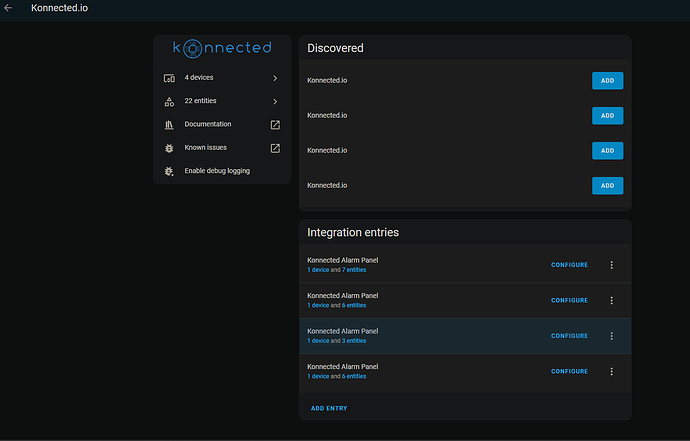Image resolution: width=690 pixels, height=441 pixels.
Task: Open three-dot menu for 3 entities entry
Action: 611,336
